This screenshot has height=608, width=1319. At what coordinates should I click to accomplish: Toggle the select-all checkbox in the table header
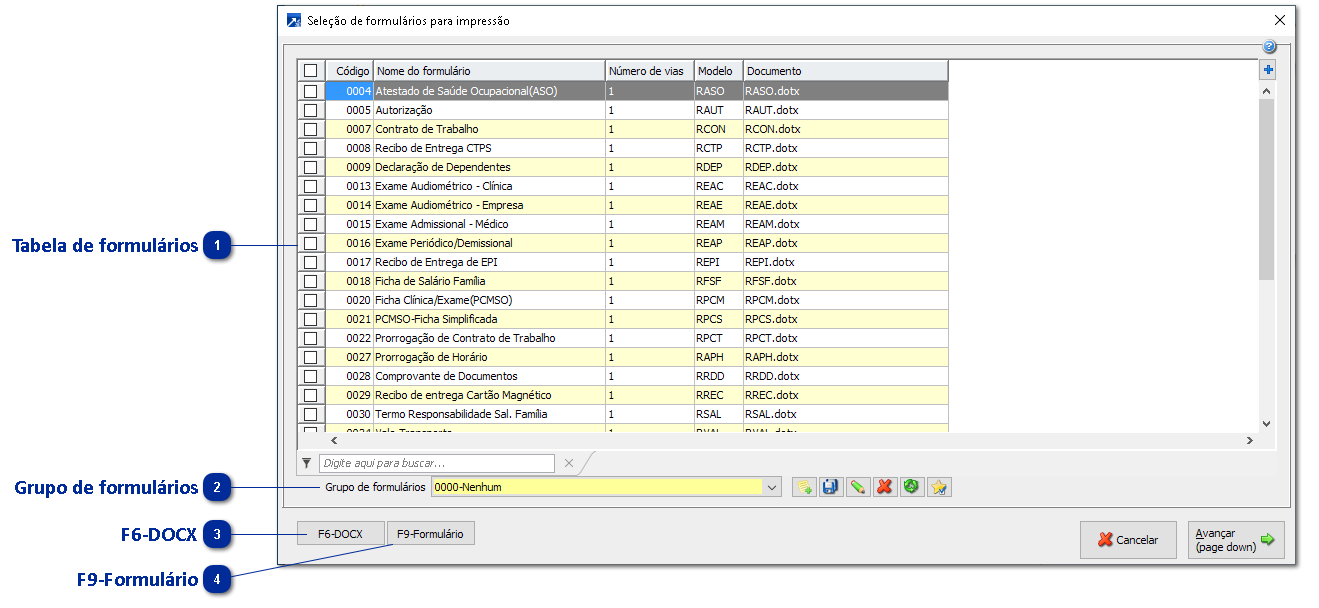point(310,71)
